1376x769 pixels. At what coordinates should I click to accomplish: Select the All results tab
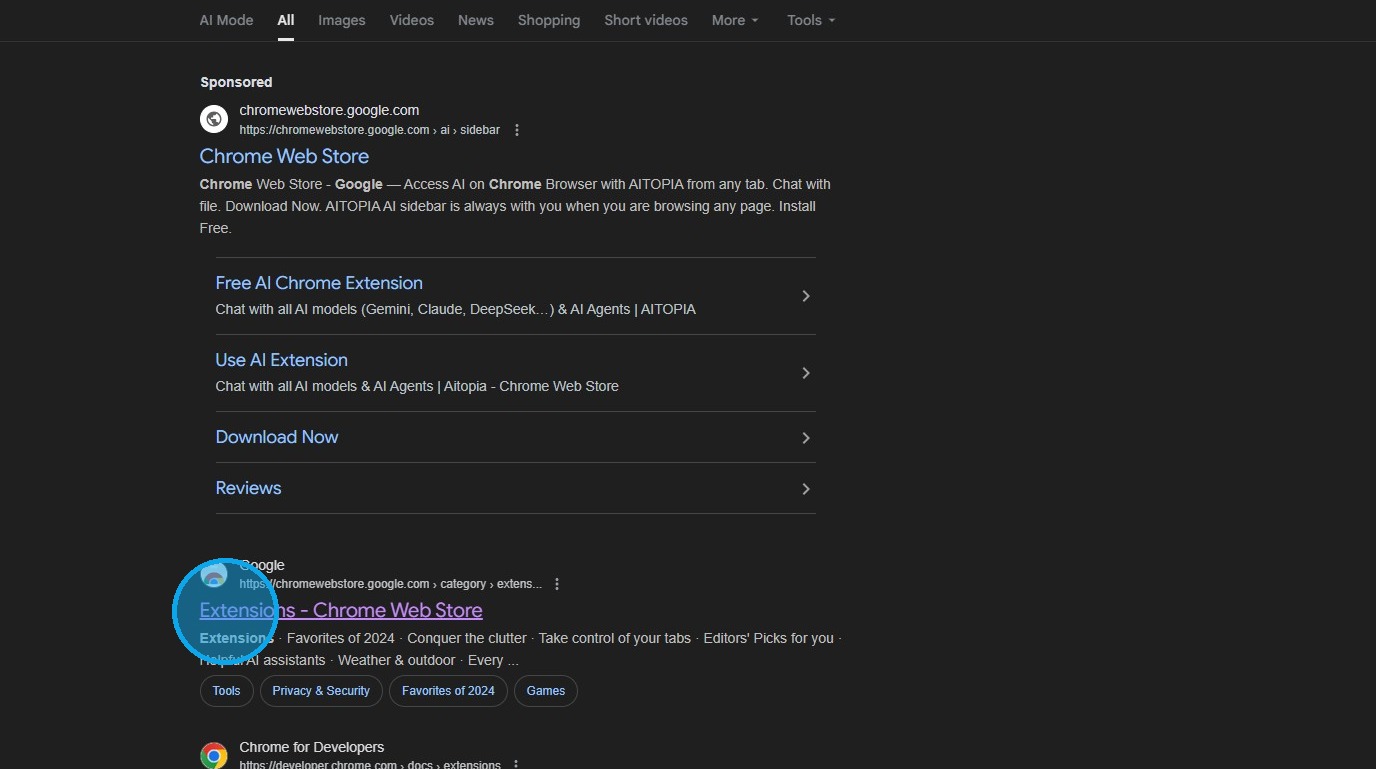(286, 20)
